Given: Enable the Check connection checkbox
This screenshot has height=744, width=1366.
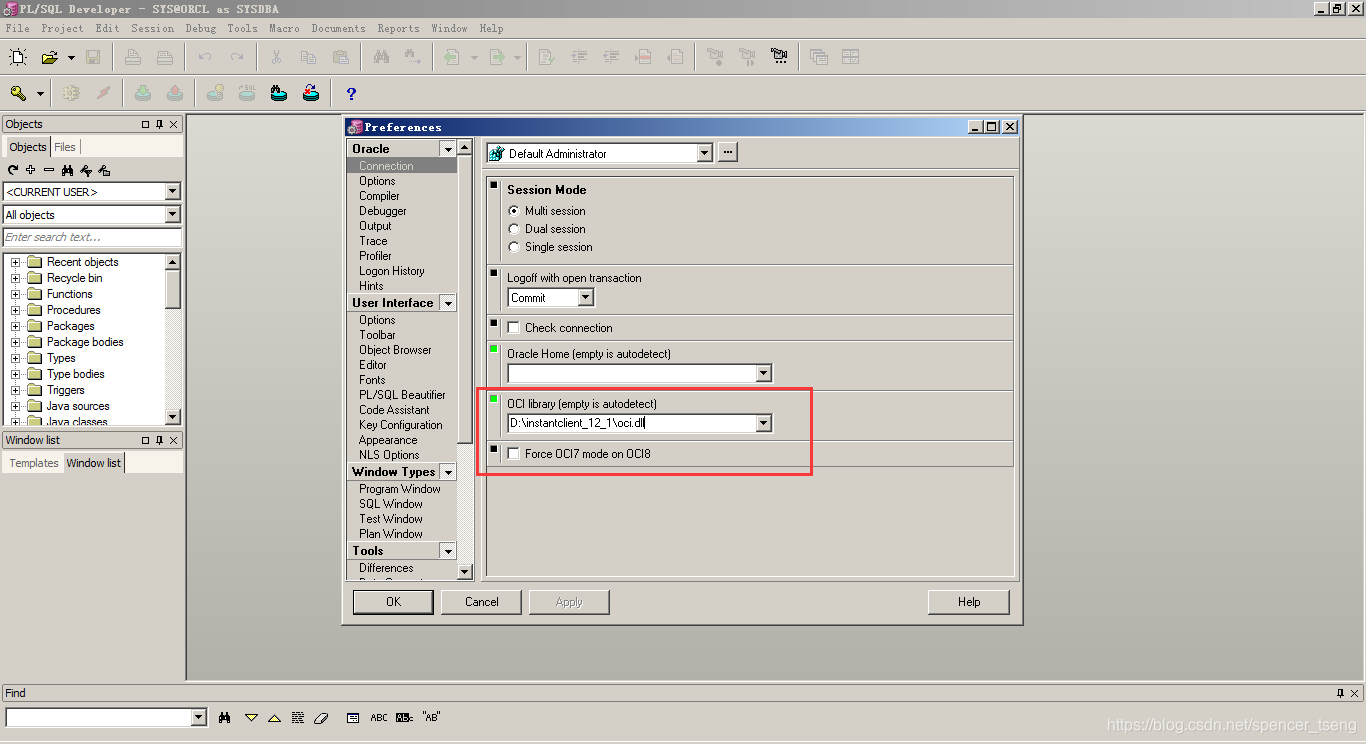Looking at the screenshot, I should pos(513,327).
